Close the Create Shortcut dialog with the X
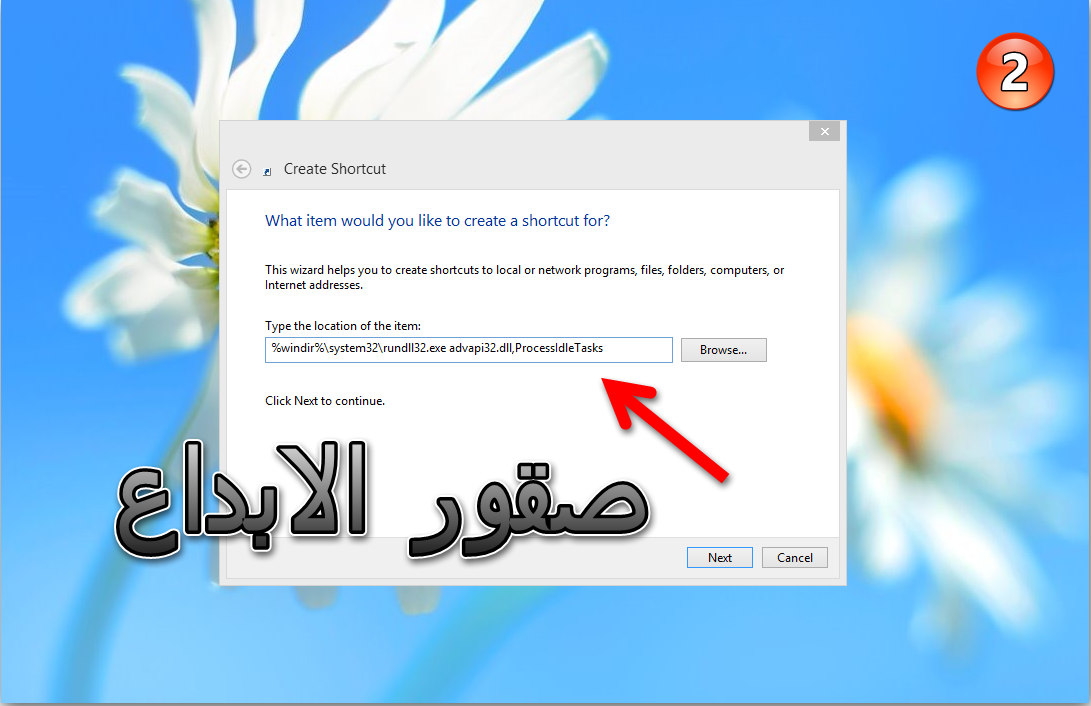Viewport: 1091px width, 706px height. pyautogui.click(x=825, y=131)
